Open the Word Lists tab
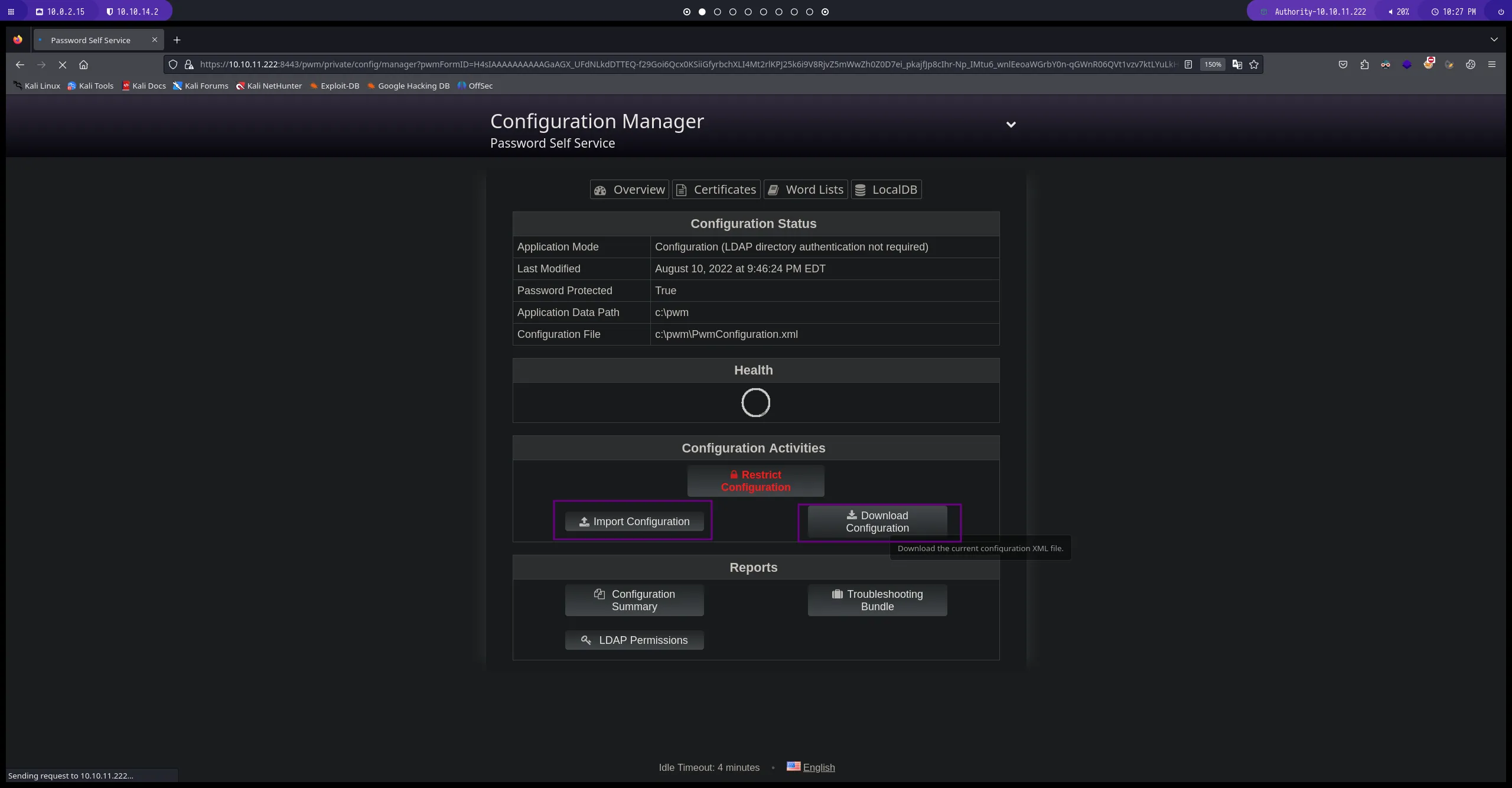 (x=806, y=190)
